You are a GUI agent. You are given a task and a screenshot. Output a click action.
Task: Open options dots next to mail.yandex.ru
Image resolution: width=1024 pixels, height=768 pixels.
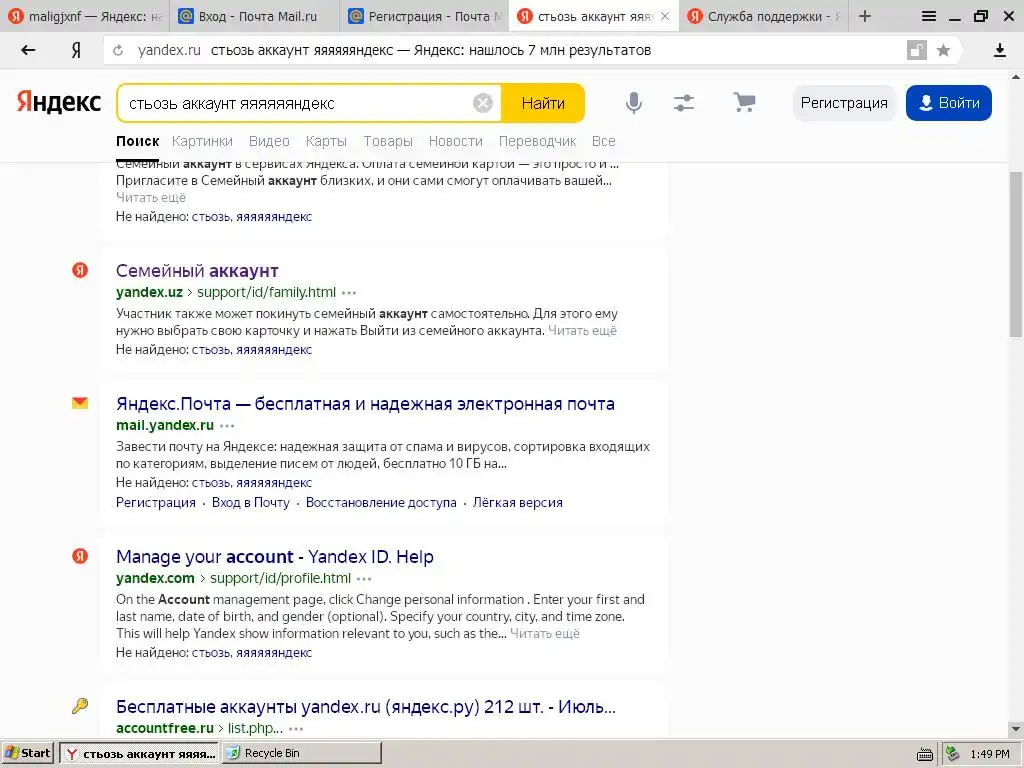coord(227,426)
